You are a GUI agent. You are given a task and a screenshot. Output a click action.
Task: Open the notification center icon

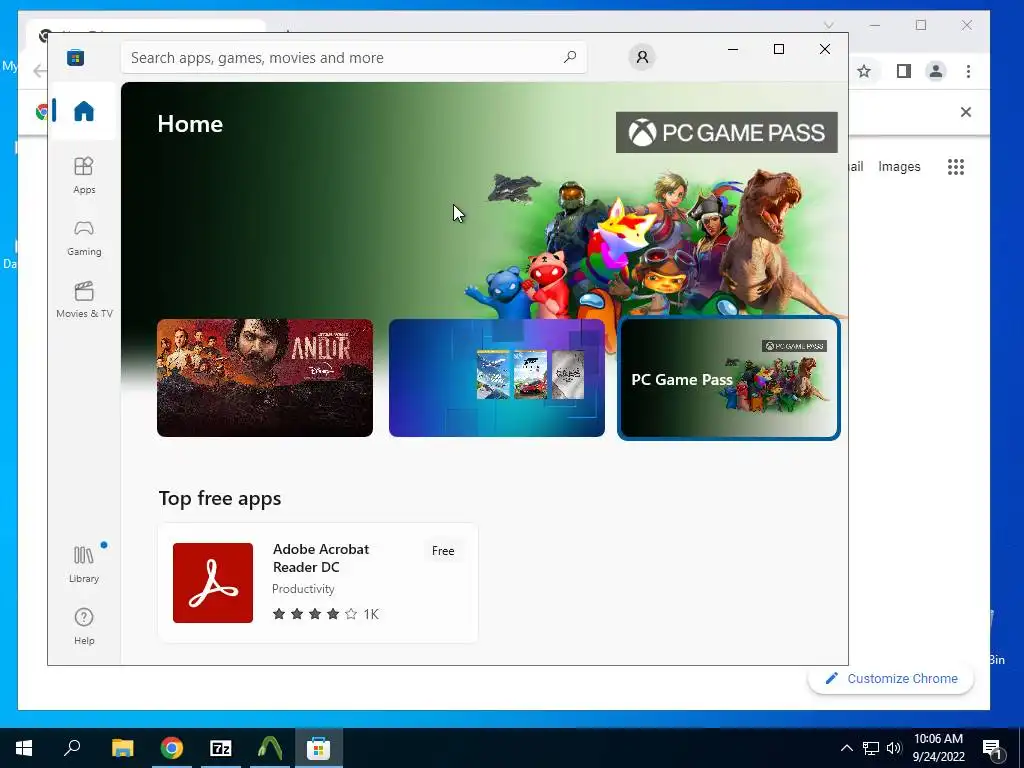coord(992,748)
